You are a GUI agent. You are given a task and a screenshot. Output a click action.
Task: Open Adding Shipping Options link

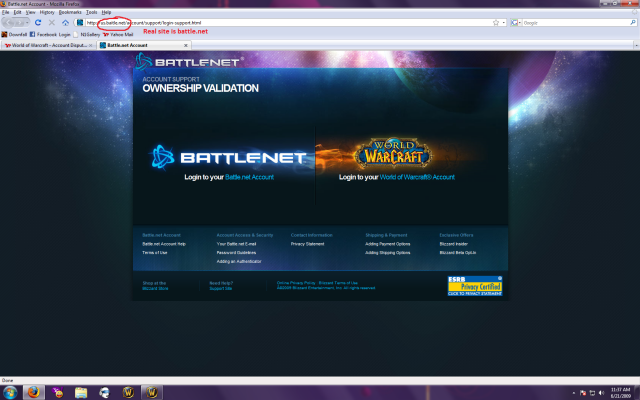pyautogui.click(x=388, y=253)
